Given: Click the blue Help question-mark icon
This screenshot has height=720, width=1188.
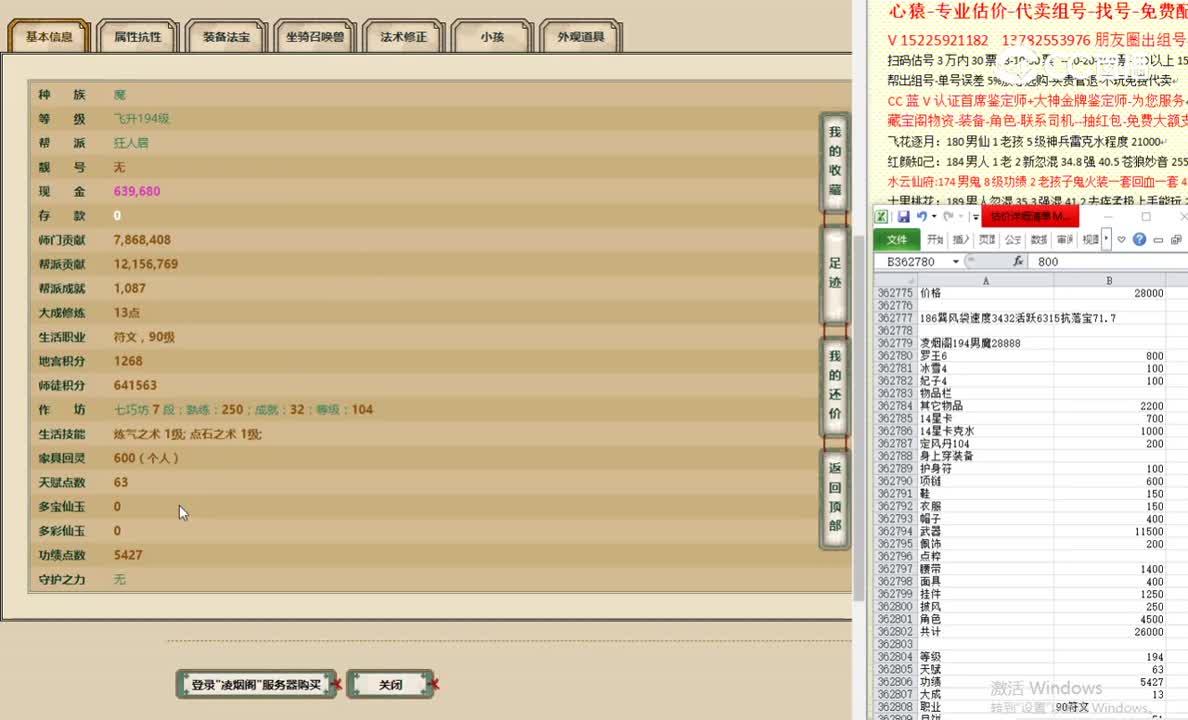Looking at the screenshot, I should [x=1141, y=239].
